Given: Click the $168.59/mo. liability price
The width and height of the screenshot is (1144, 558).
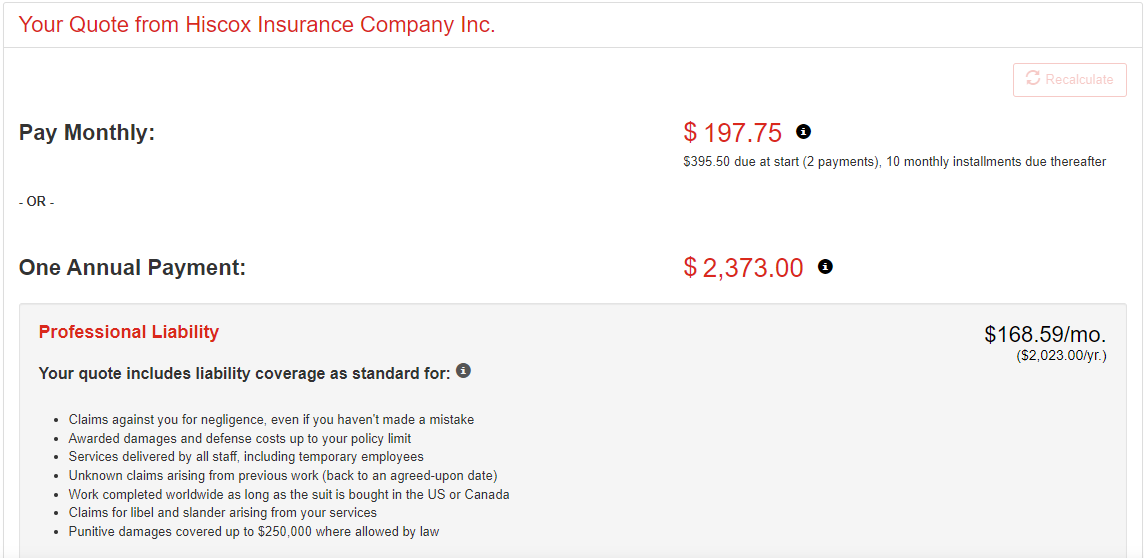Looking at the screenshot, I should 1045,334.
